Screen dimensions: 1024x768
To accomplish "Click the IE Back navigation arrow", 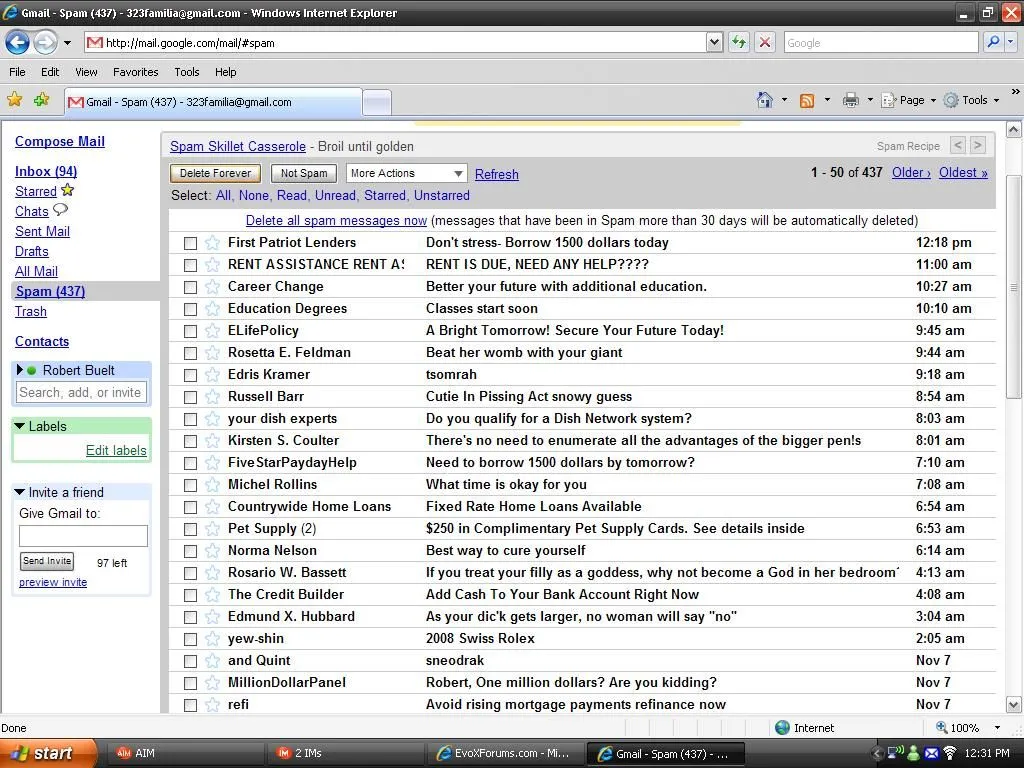I will point(17,42).
